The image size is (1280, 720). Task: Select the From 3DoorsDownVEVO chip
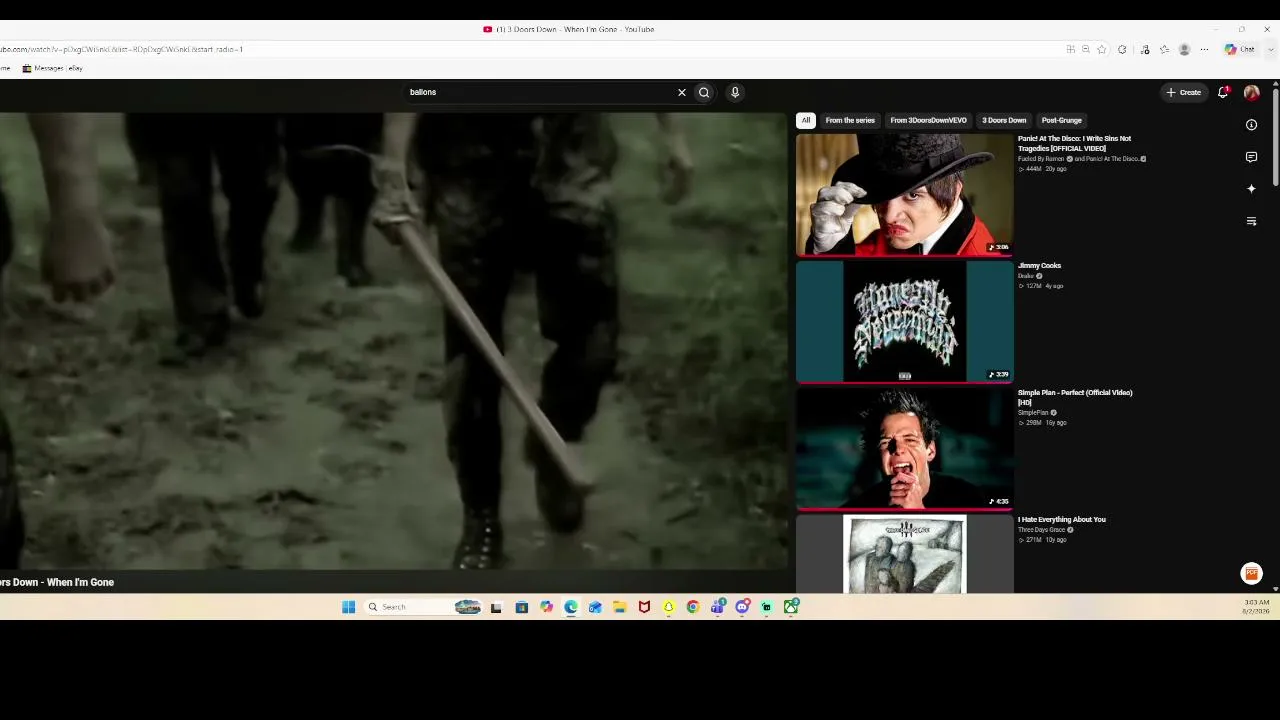tap(928, 120)
